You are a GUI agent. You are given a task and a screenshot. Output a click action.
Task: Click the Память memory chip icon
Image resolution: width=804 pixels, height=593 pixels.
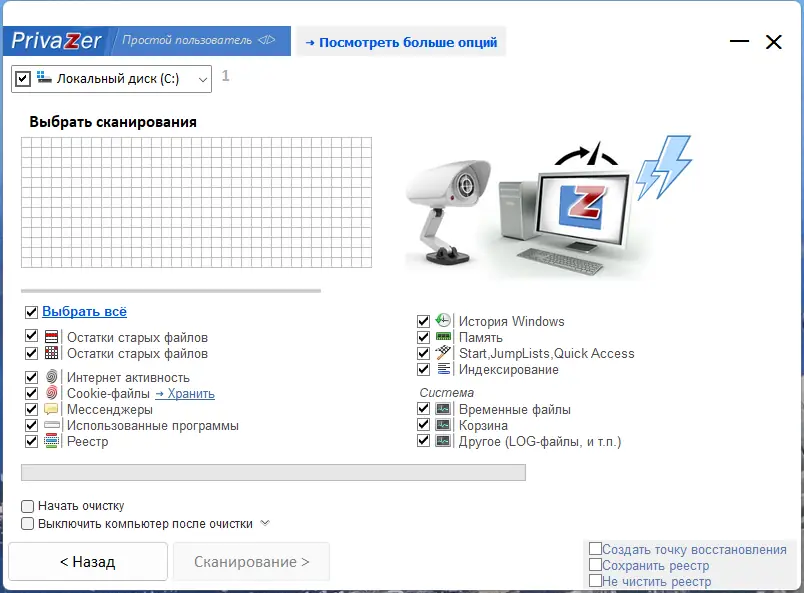point(443,337)
